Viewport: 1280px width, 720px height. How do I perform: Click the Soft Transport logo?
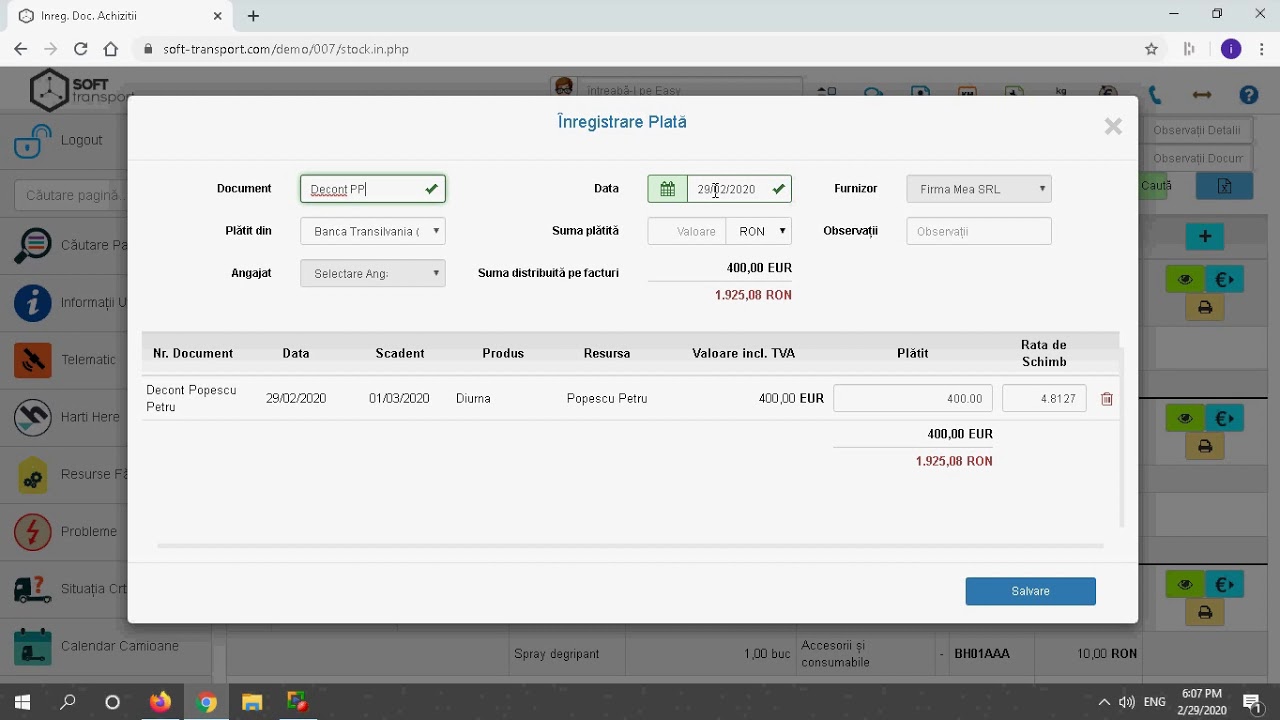click(80, 90)
